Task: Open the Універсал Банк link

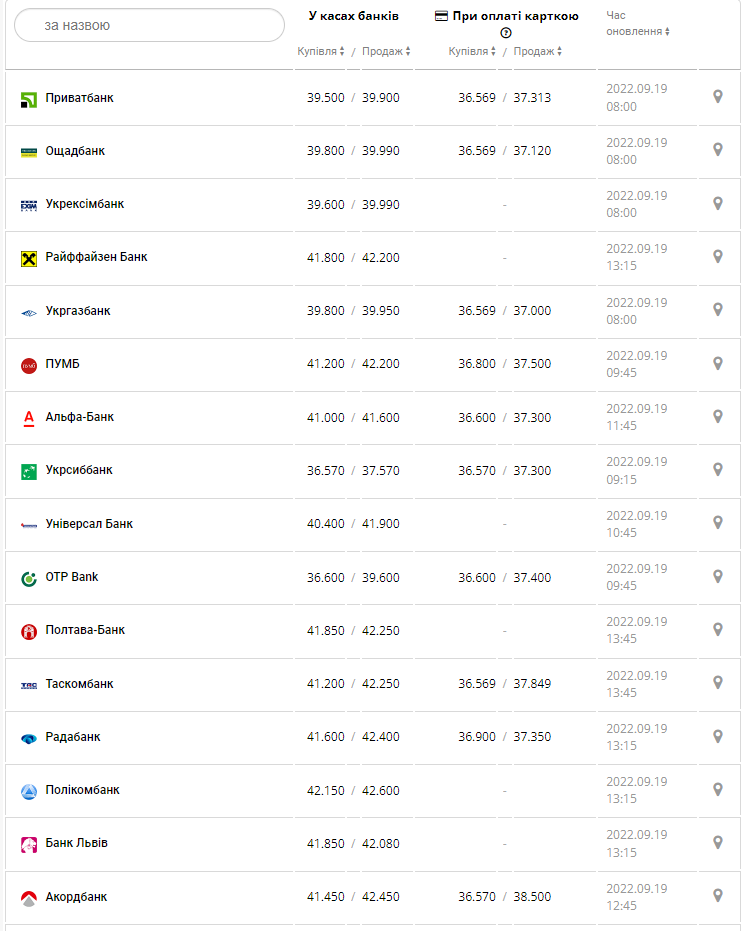Action: (x=89, y=524)
